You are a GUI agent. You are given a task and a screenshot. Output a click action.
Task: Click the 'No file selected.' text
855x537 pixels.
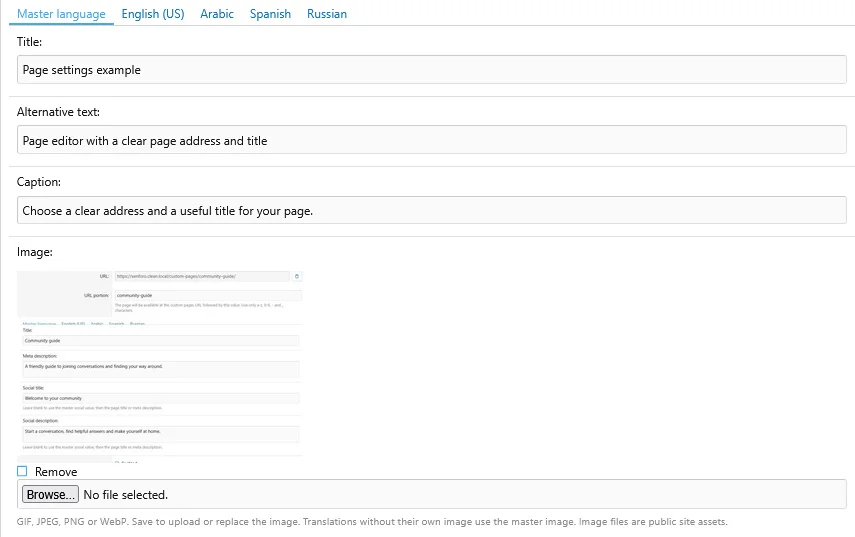tap(125, 494)
